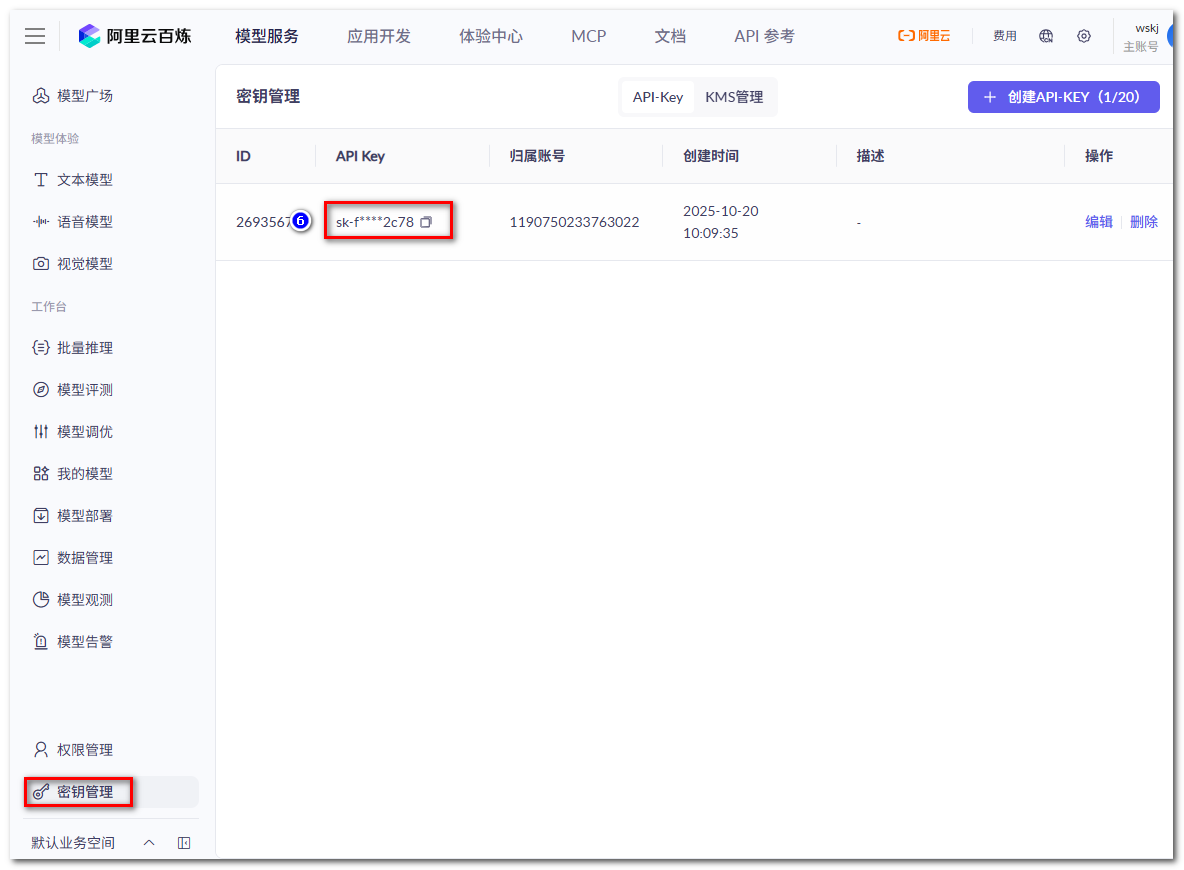The image size is (1184, 870).
Task: Delete the API key via 删除
Action: pos(1144,222)
